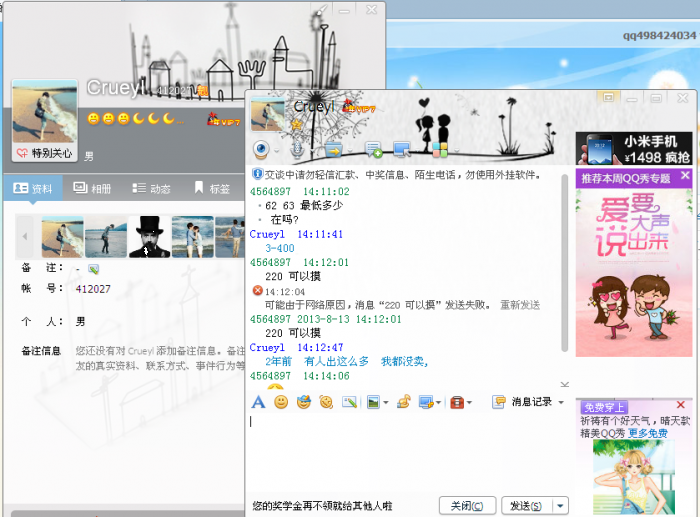Open the handwriting input icon

click(349, 402)
